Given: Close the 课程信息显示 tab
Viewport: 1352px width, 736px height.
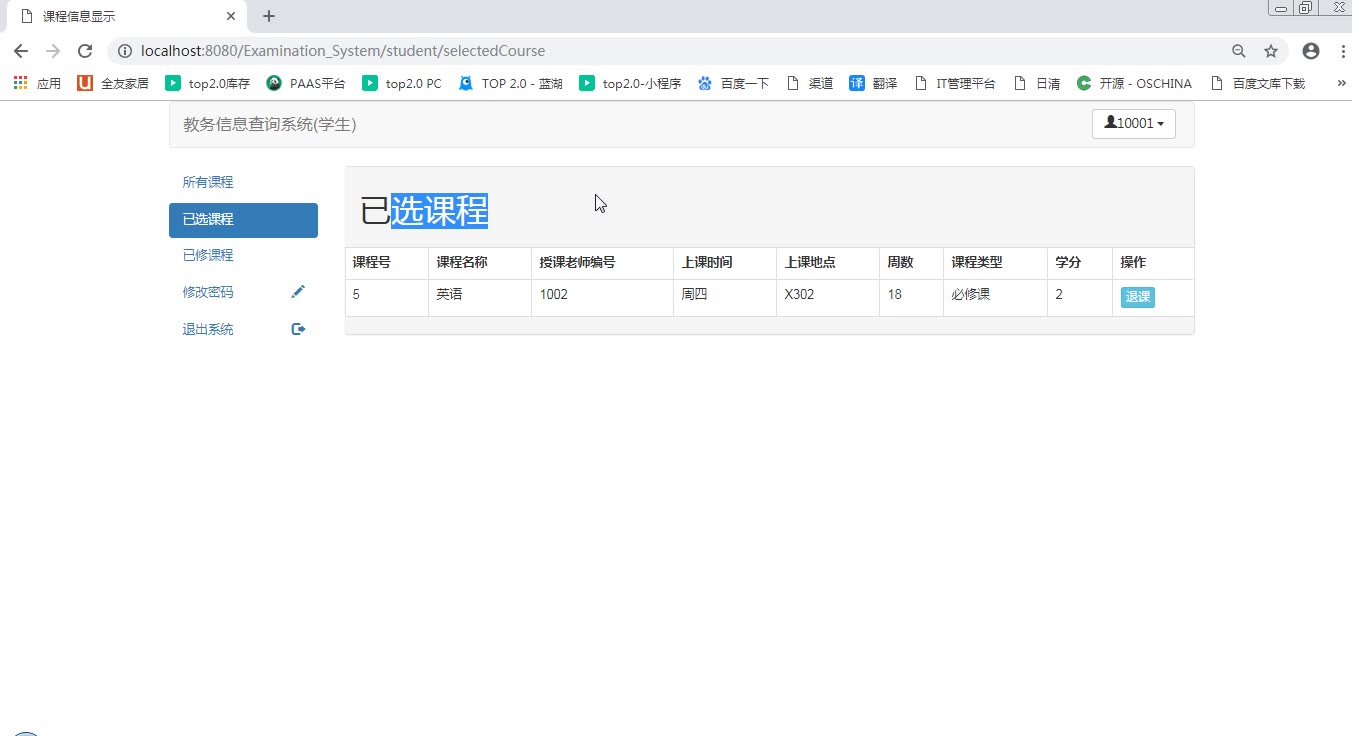Looking at the screenshot, I should pos(231,16).
